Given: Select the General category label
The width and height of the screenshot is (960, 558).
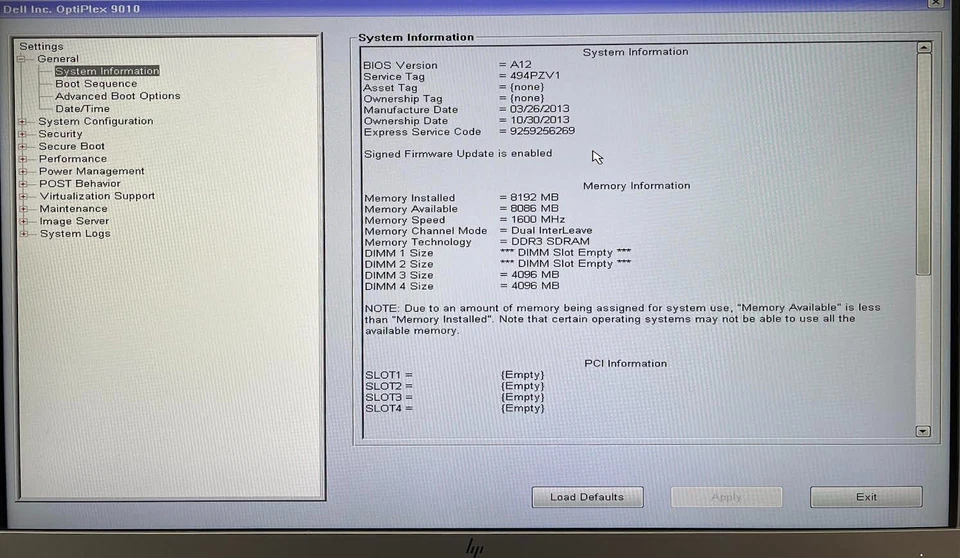Looking at the screenshot, I should 58,59.
